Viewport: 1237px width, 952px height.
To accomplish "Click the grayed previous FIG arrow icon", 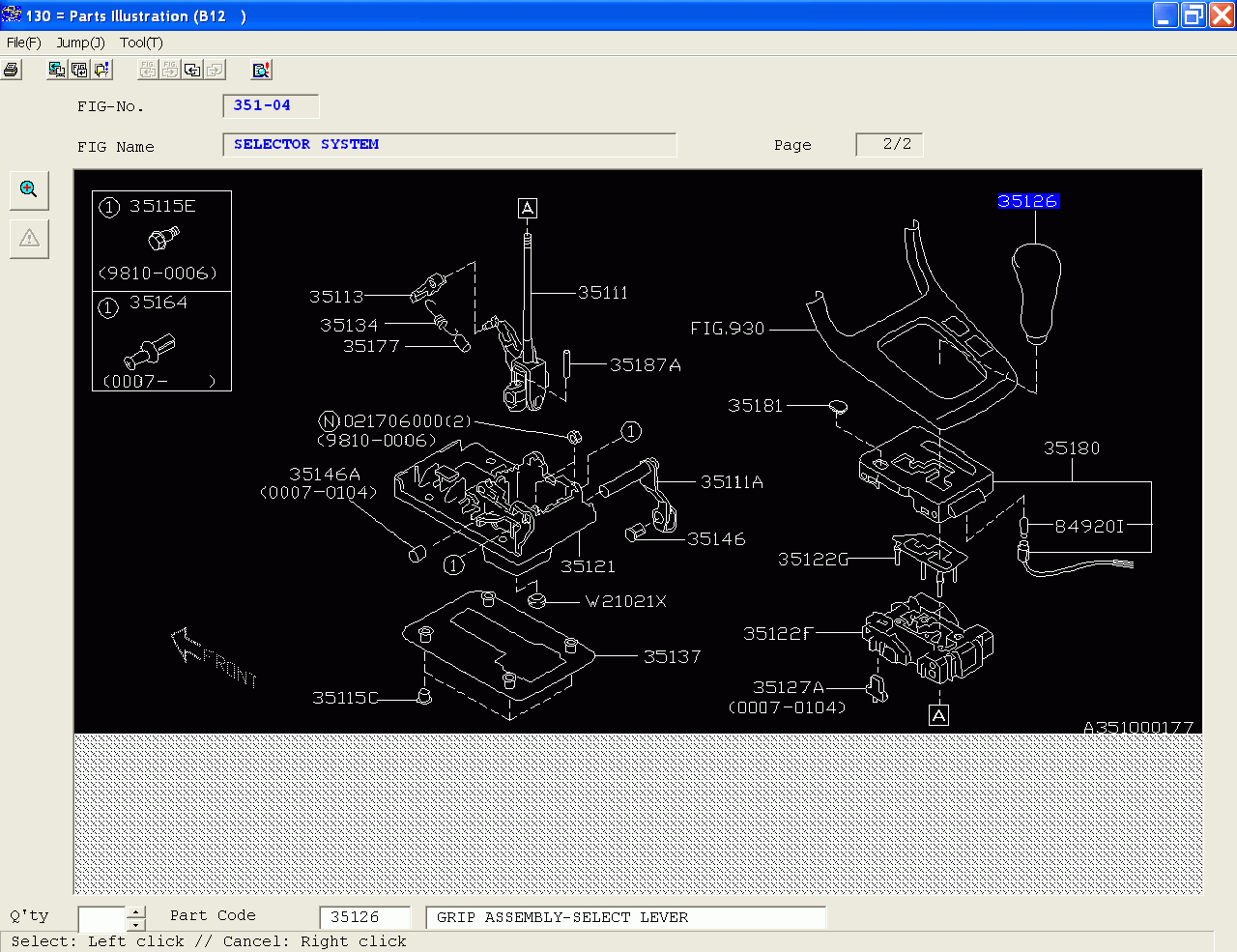I will 148,70.
